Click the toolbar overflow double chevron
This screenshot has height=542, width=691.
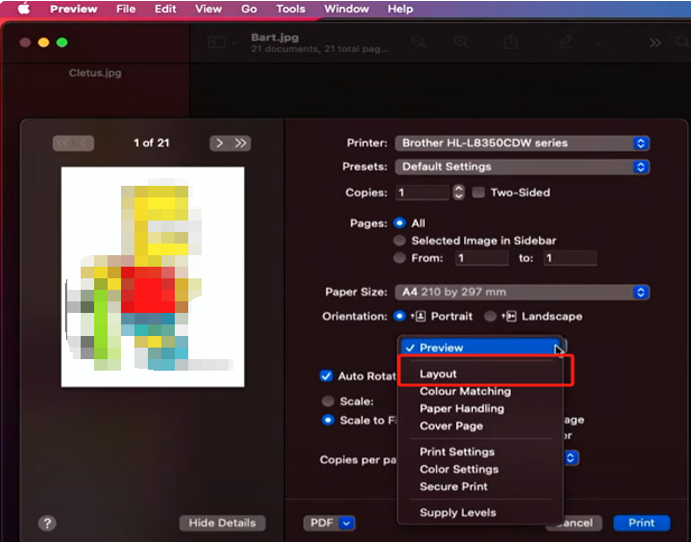[x=655, y=43]
